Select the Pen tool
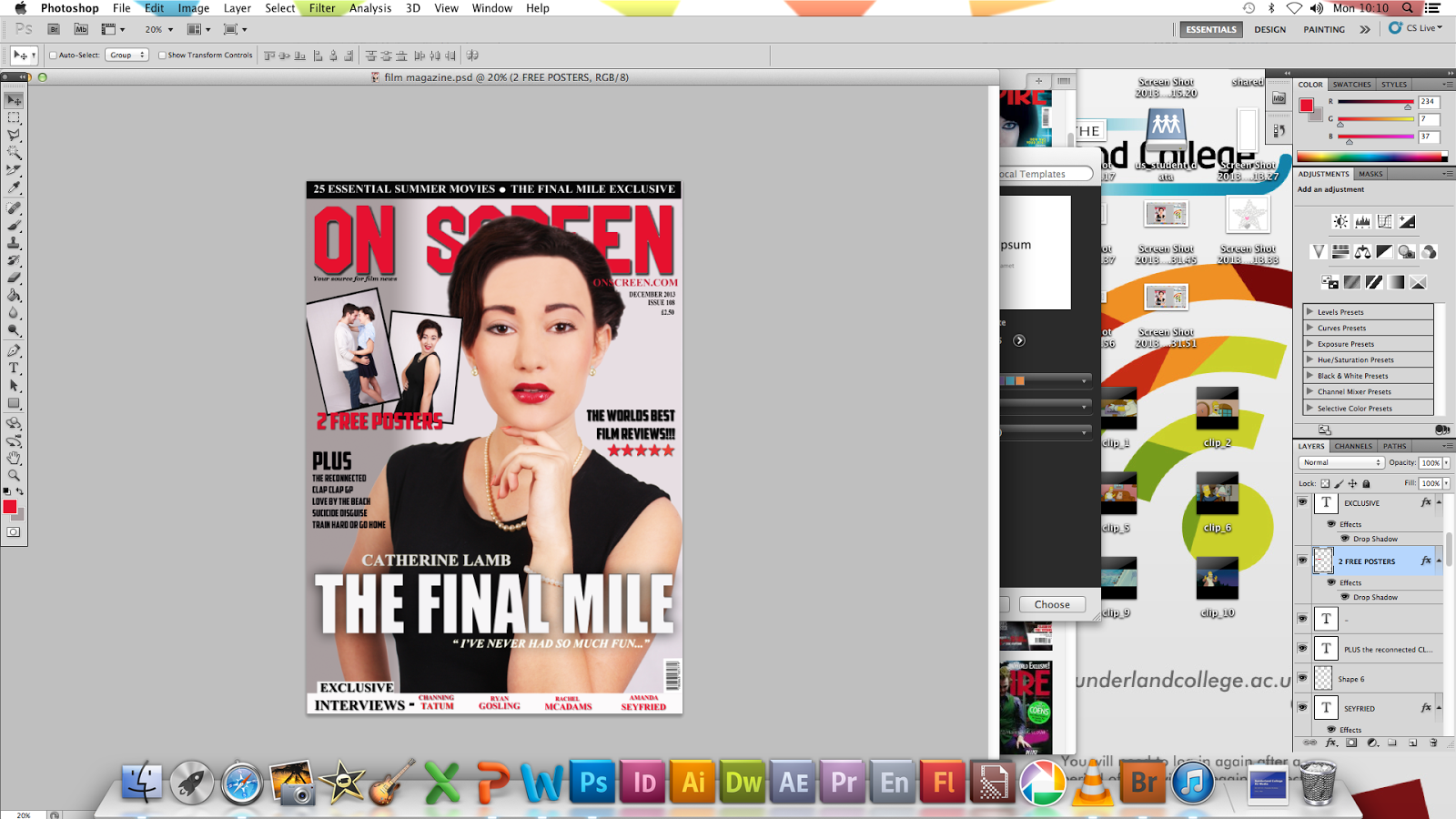This screenshot has width=1456, height=819. [x=15, y=350]
